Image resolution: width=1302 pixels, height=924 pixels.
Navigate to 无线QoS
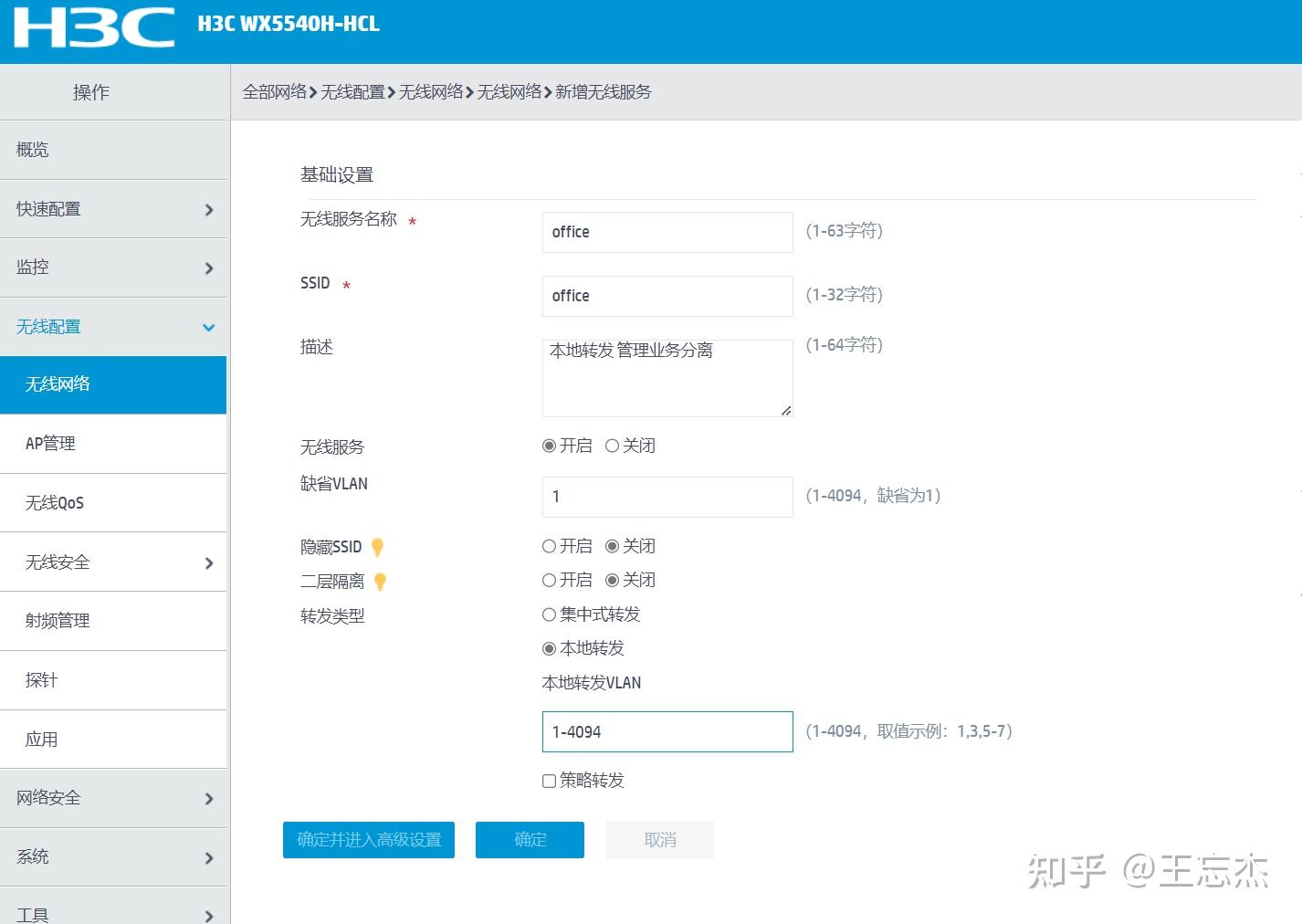click(114, 502)
